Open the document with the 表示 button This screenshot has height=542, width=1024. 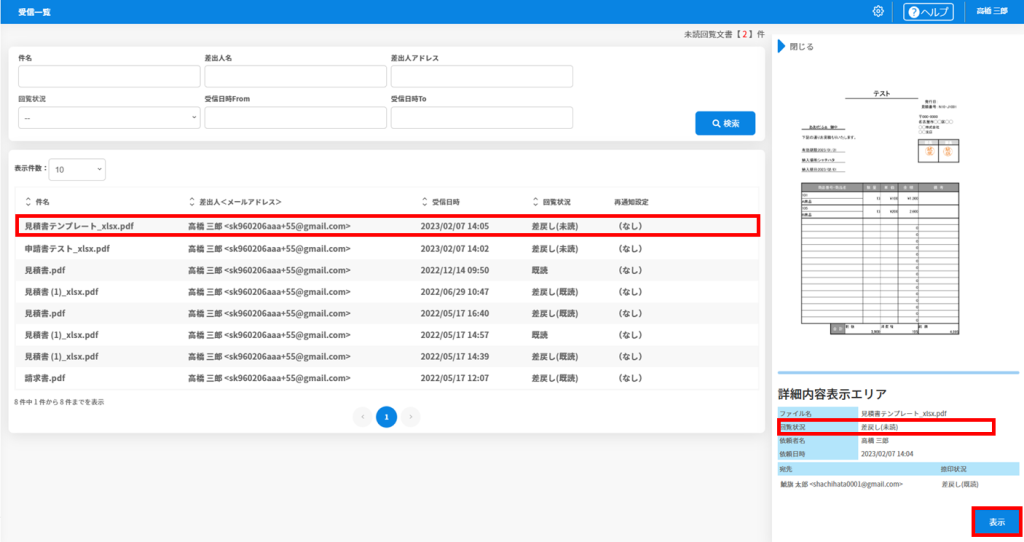[x=997, y=522]
